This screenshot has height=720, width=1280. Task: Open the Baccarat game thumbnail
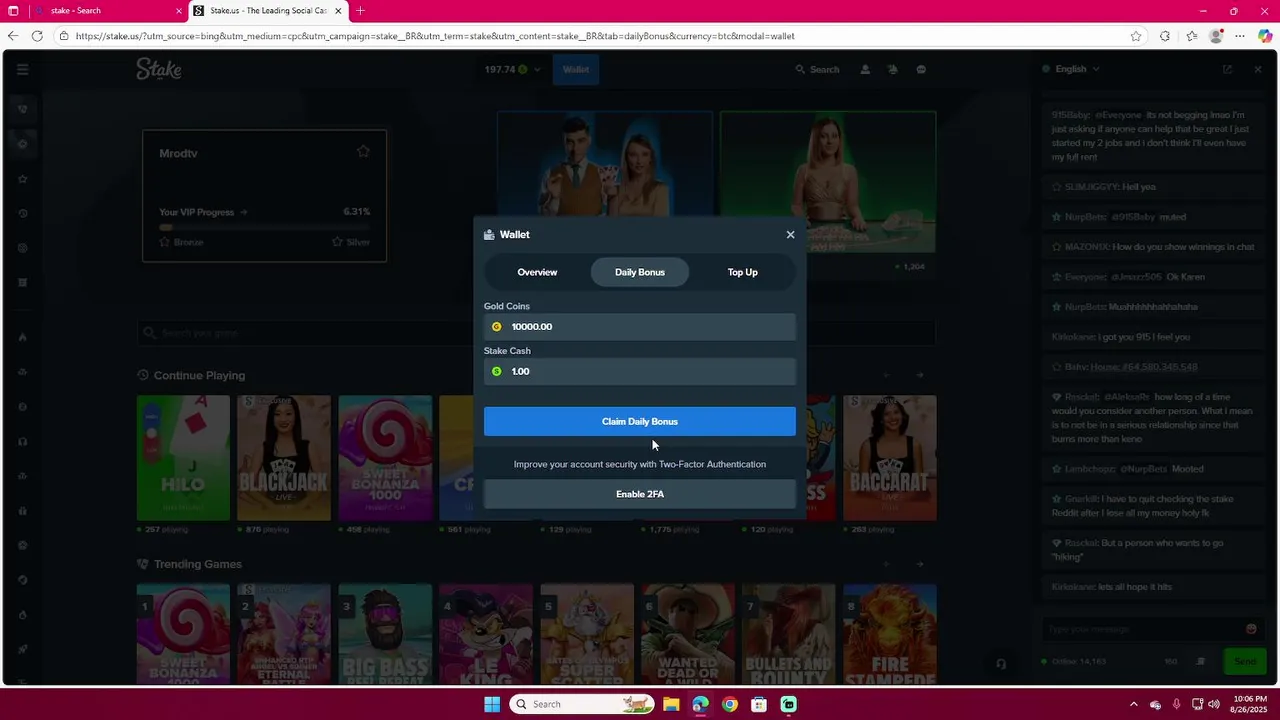click(890, 458)
